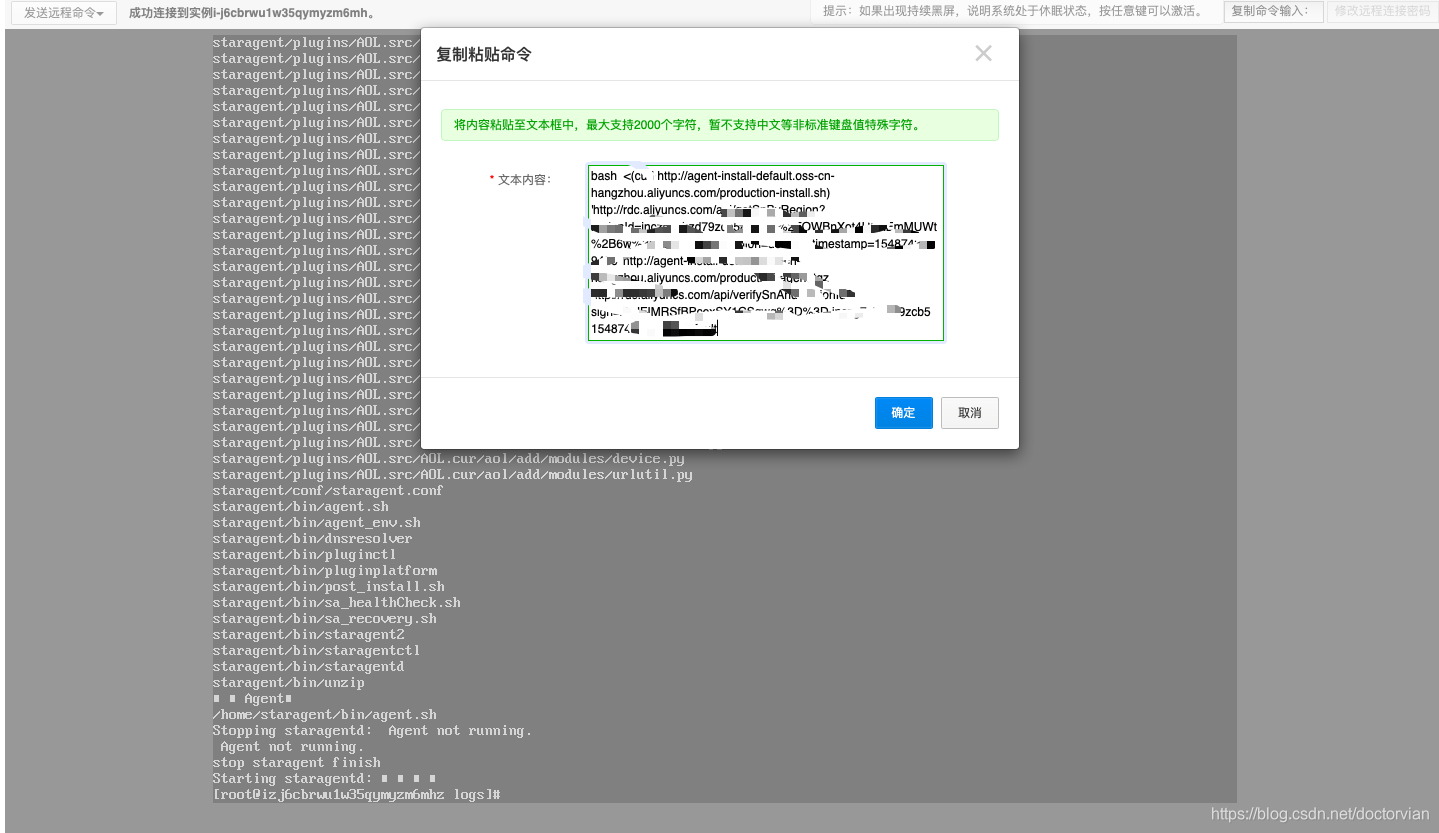Click terminal line staragent/bin/sa_healthCheck.sh

click(336, 603)
